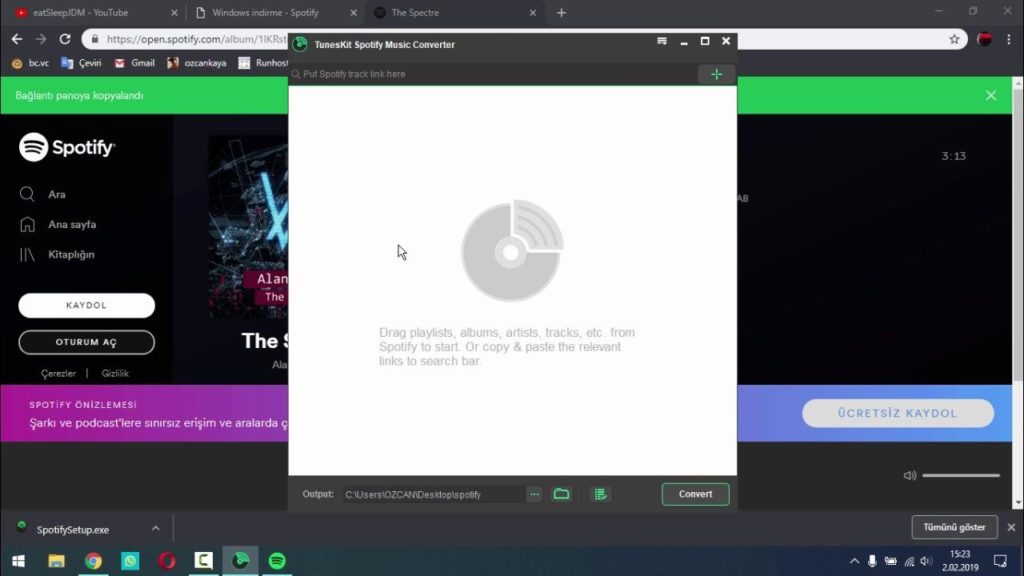
Task: Adjust Spotify web player volume slider
Action: pyautogui.click(x=961, y=475)
